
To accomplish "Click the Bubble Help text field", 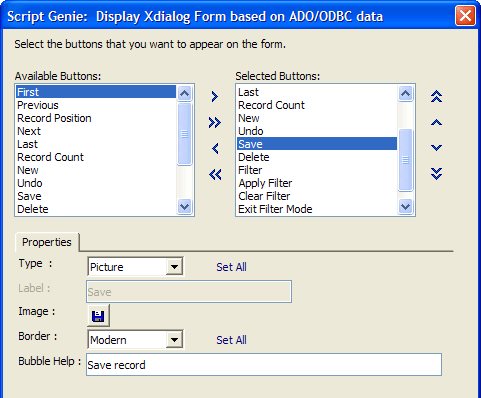I will click(264, 365).
